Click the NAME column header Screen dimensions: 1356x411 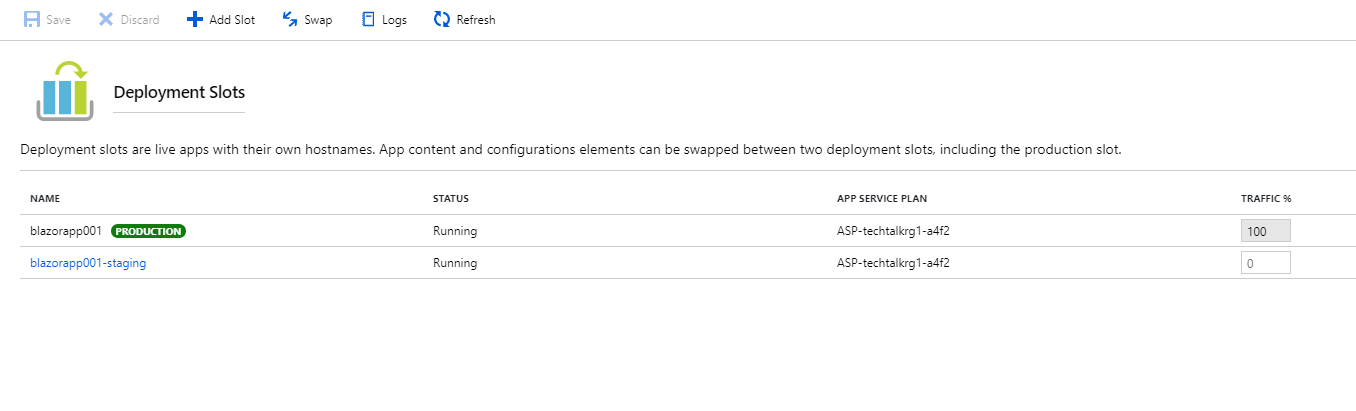[x=45, y=199]
